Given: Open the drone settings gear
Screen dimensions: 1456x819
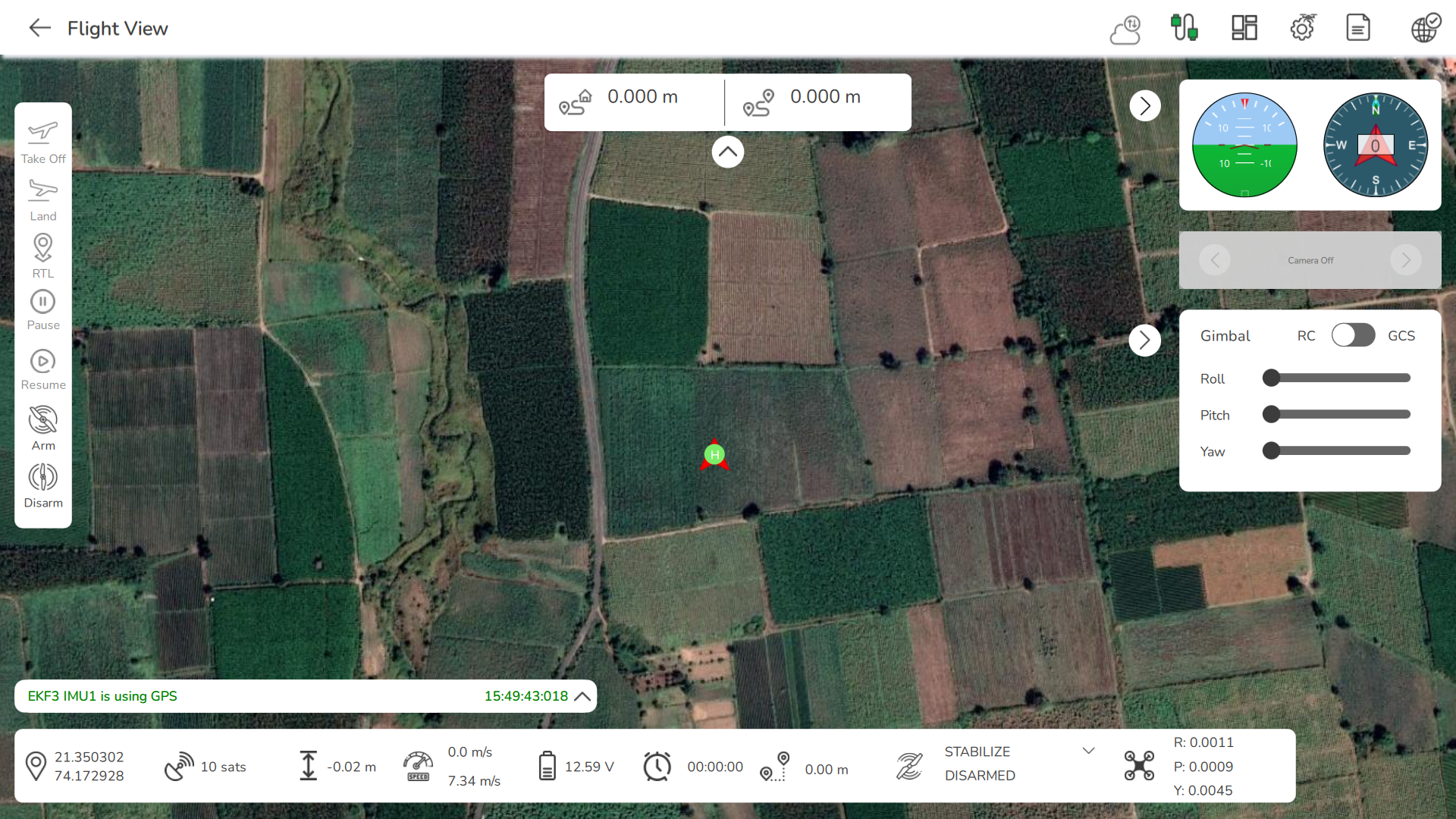Looking at the screenshot, I should pos(1302,27).
